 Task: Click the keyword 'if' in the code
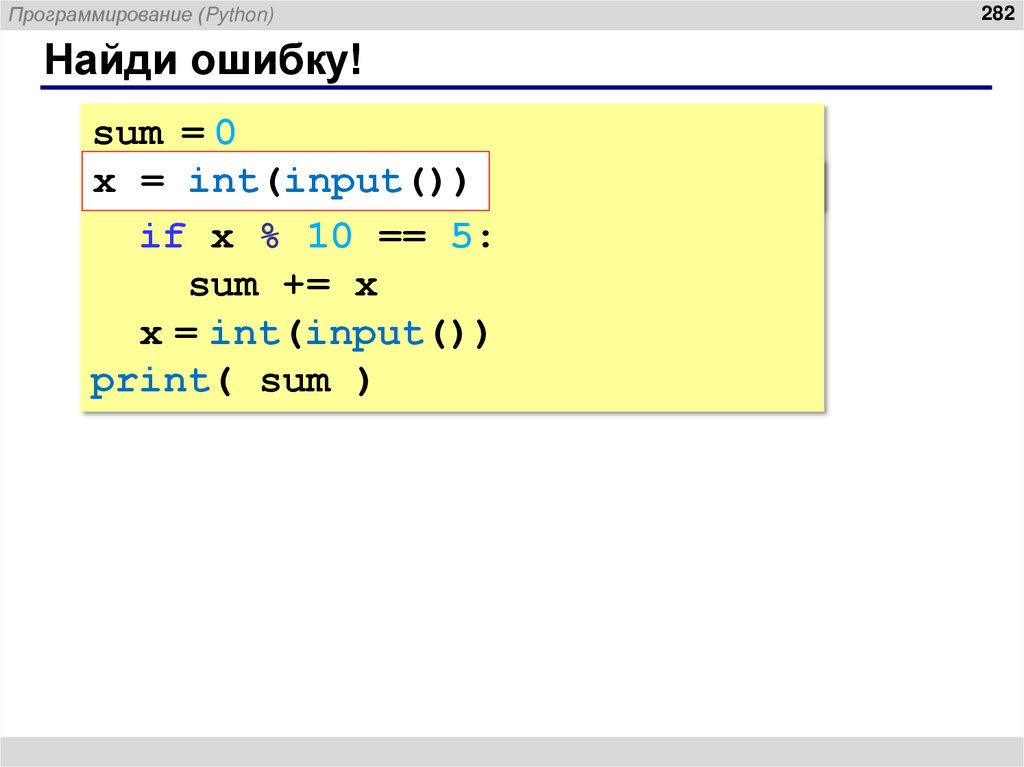click(x=163, y=236)
